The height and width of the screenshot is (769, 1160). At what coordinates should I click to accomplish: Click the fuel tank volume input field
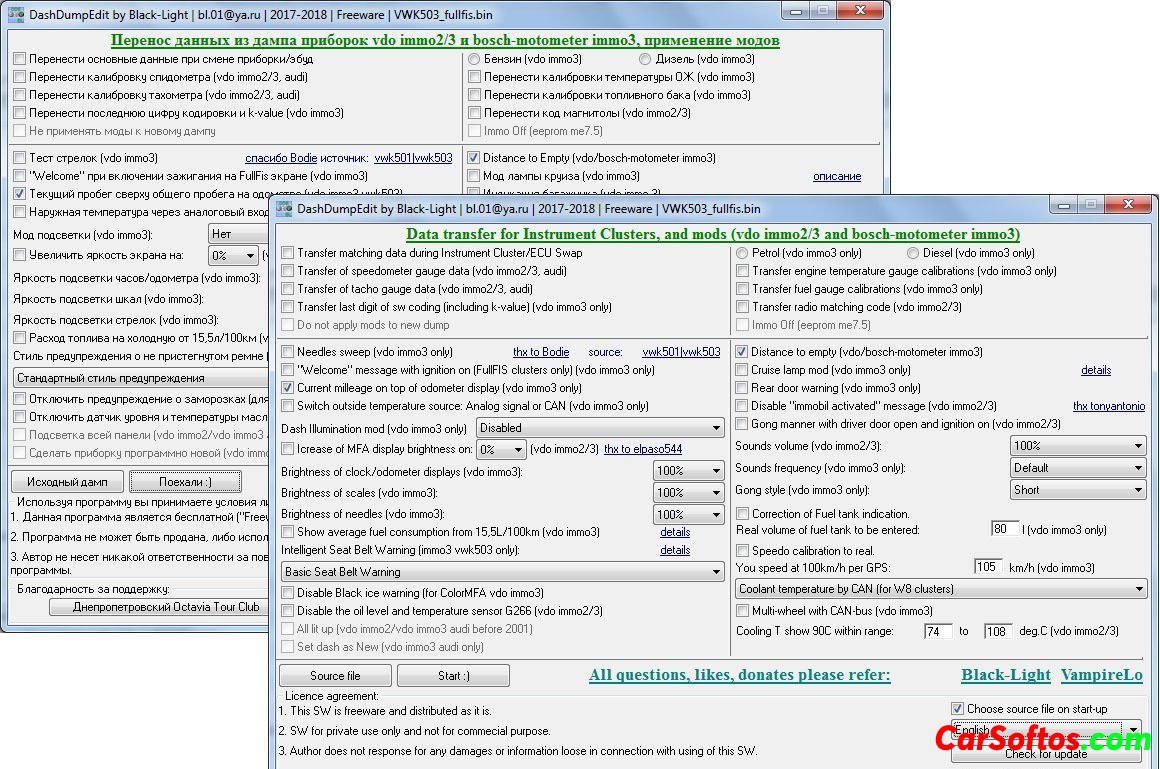click(x=1003, y=529)
